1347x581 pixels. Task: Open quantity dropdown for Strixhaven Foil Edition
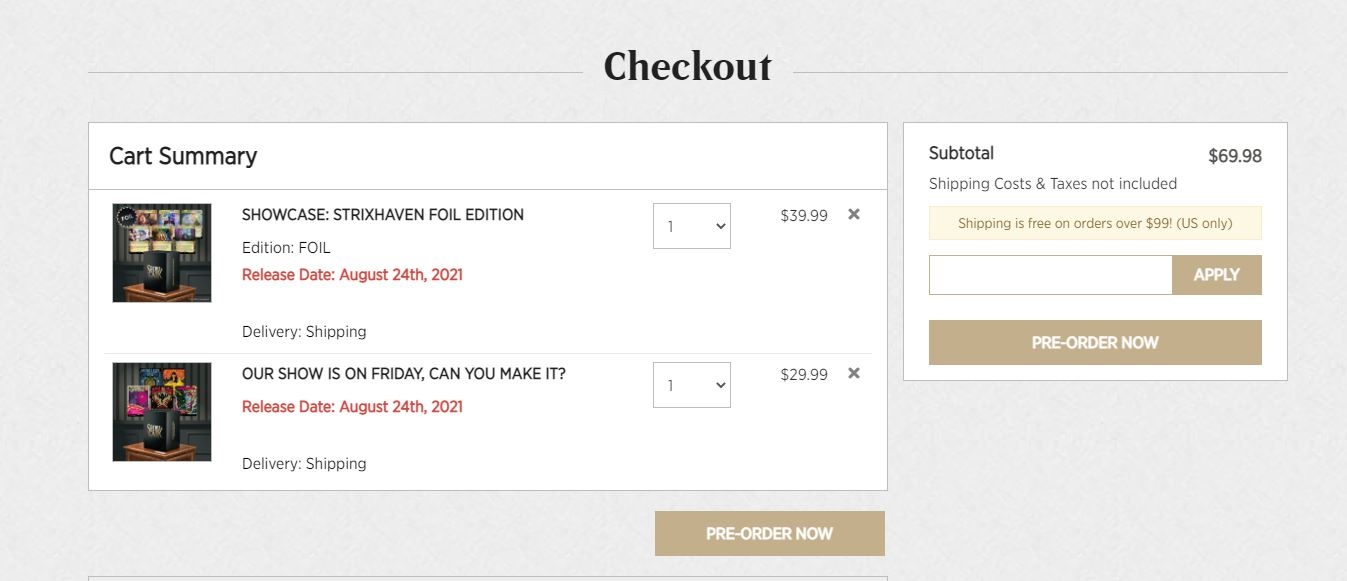click(x=692, y=226)
